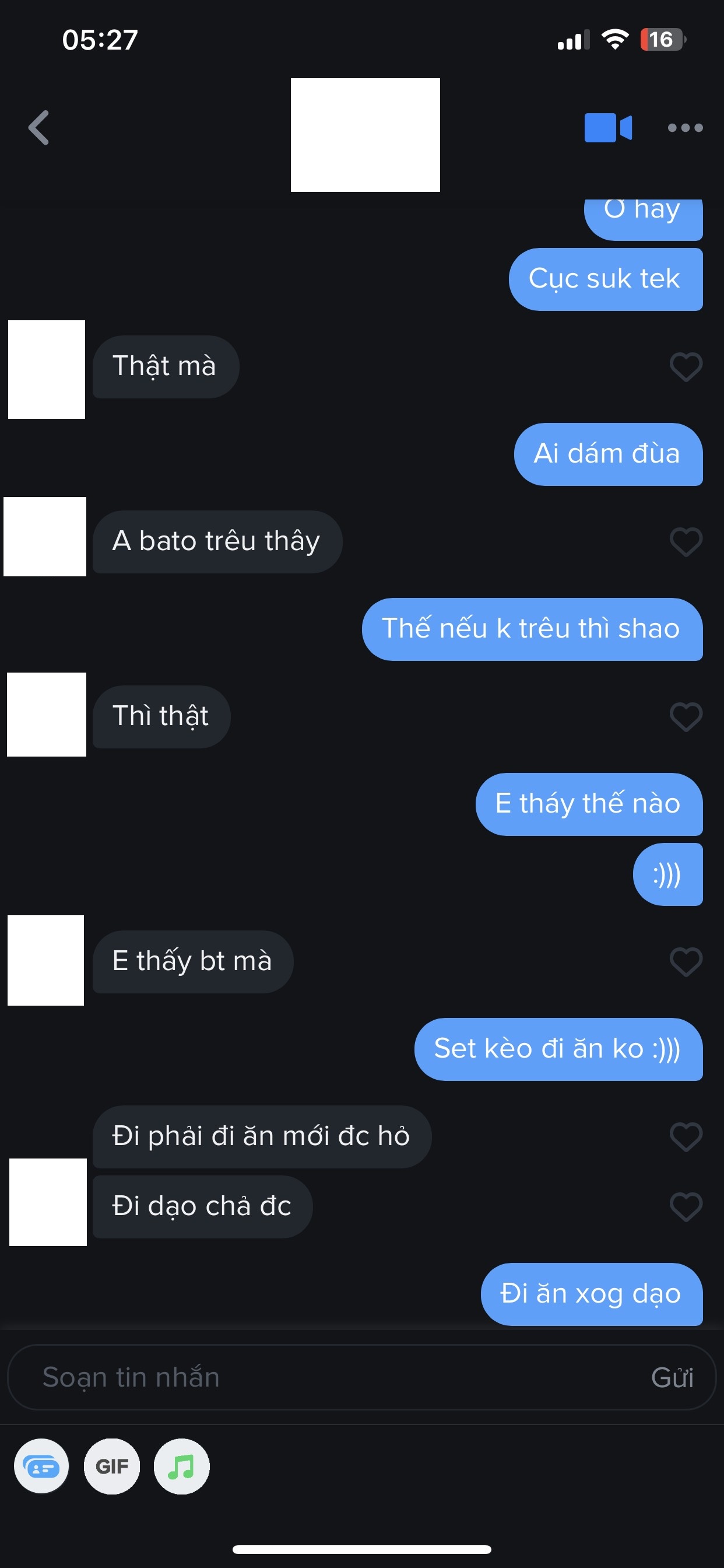The image size is (724, 1568).
Task: Heart the message "Đi dạo chả đc"
Action: pos(686,1207)
